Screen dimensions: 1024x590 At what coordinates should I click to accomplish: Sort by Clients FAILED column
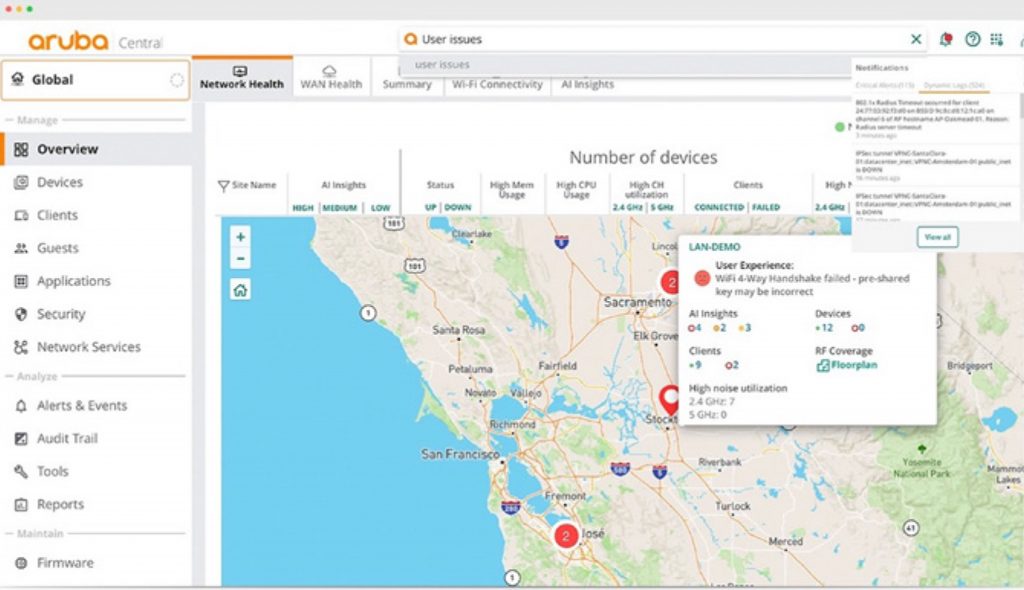[766, 207]
